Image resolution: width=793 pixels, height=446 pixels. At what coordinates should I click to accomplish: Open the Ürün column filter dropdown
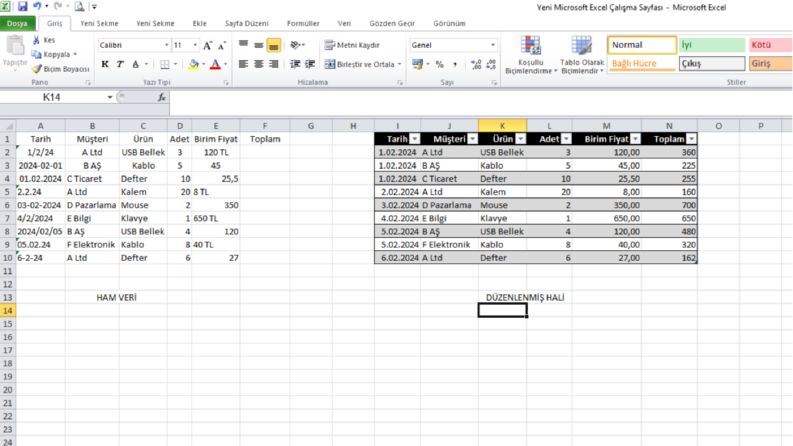(x=520, y=139)
